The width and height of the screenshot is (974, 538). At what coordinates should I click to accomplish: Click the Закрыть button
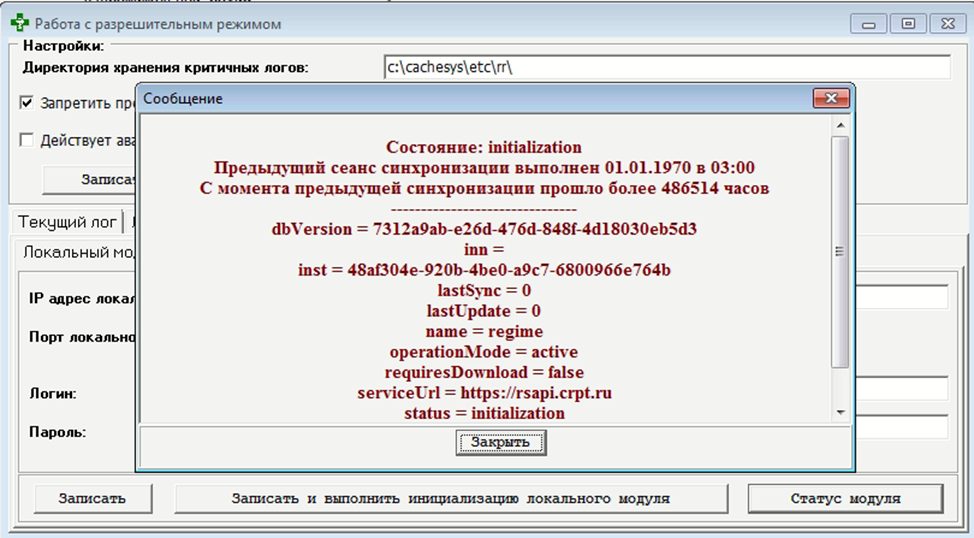(x=501, y=442)
